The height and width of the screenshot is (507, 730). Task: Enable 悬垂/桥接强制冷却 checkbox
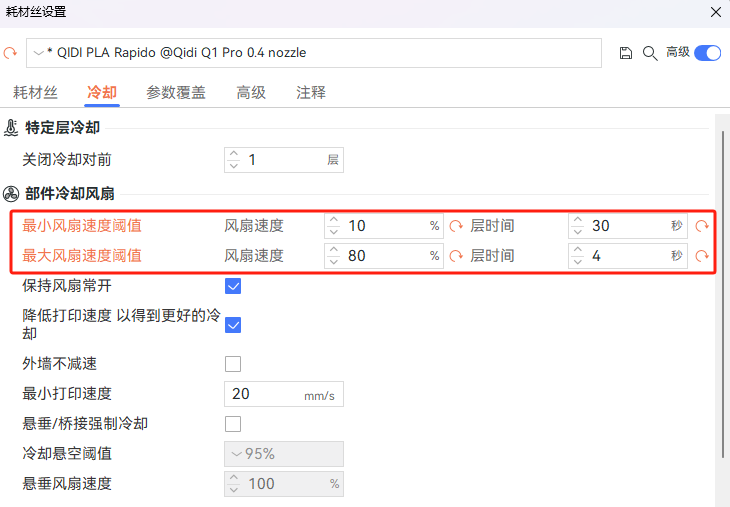click(x=233, y=424)
